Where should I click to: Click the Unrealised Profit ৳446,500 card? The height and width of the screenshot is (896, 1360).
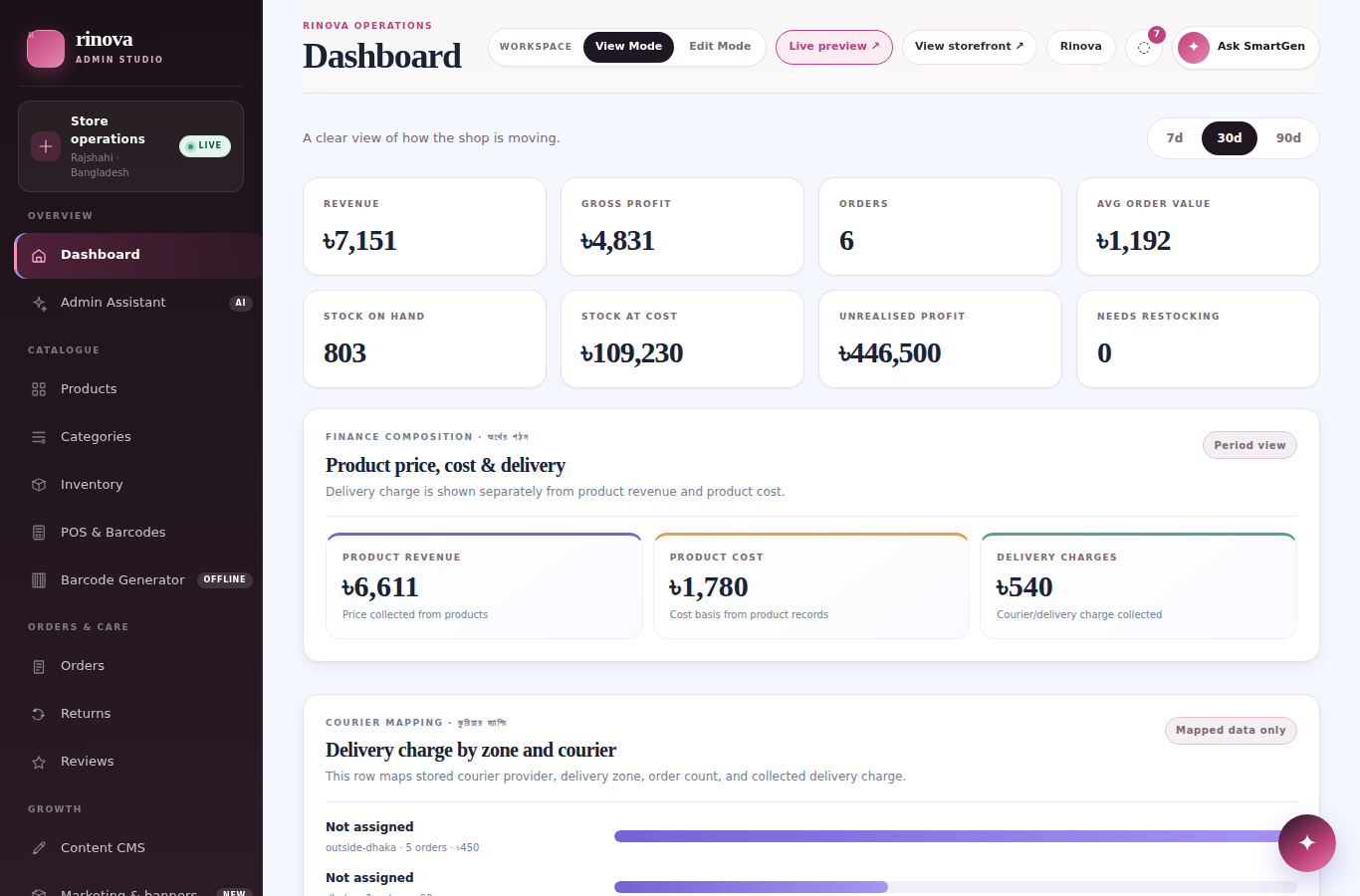tap(941, 338)
